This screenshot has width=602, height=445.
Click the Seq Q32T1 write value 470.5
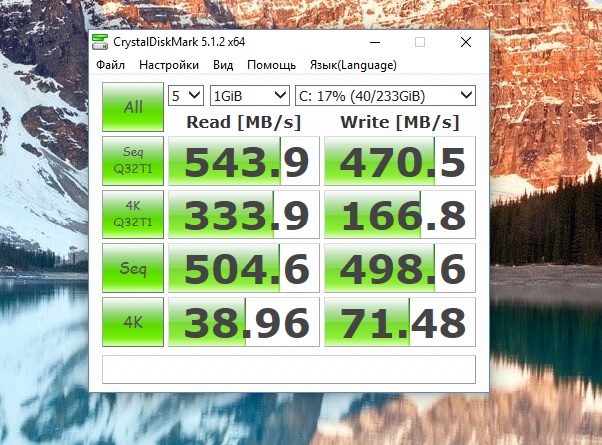point(400,161)
